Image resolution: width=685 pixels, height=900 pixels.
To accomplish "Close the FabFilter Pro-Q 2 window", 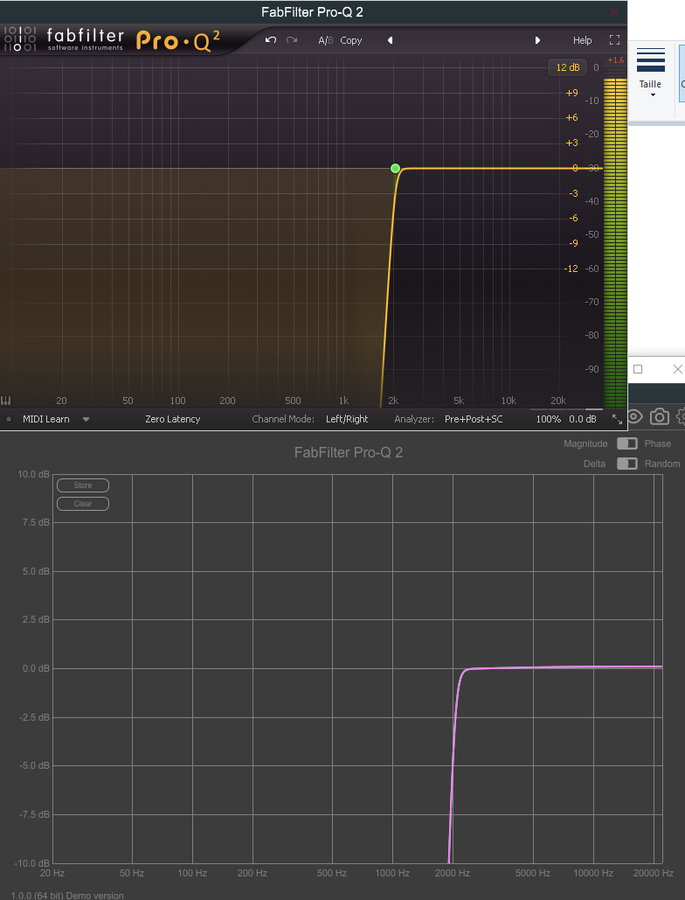I will point(613,12).
